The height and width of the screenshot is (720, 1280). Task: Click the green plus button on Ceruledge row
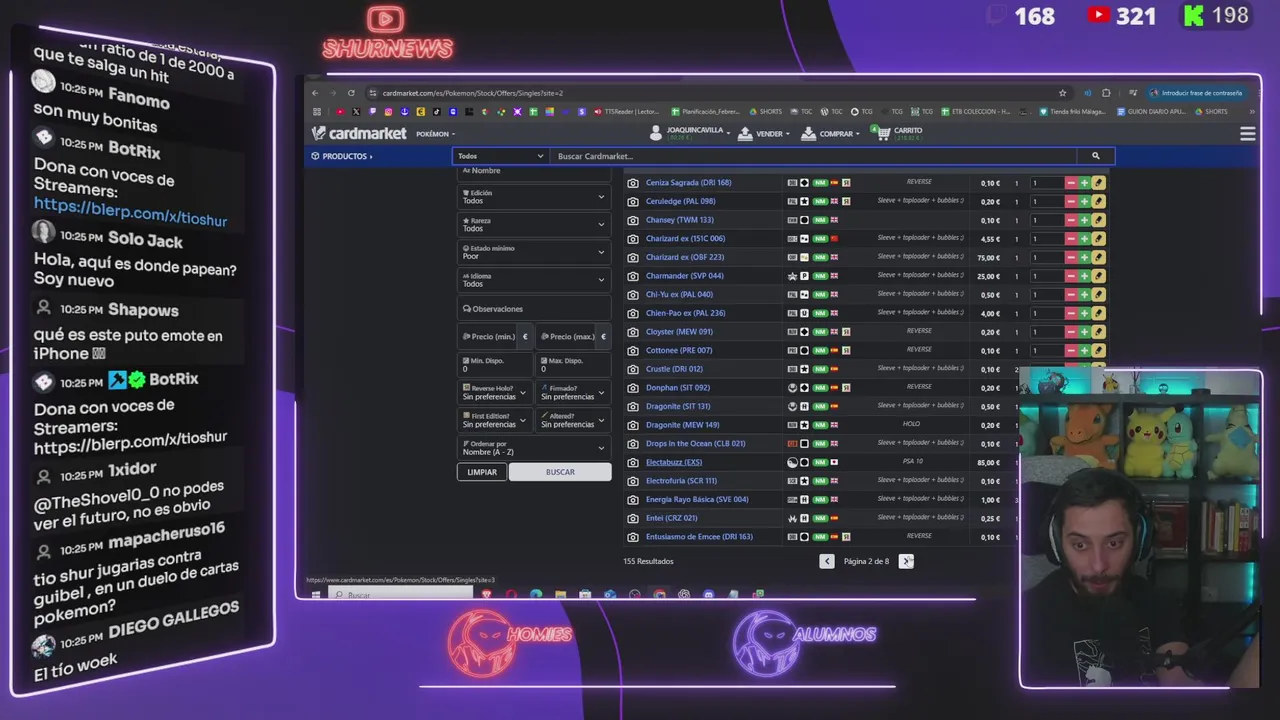coord(1084,201)
